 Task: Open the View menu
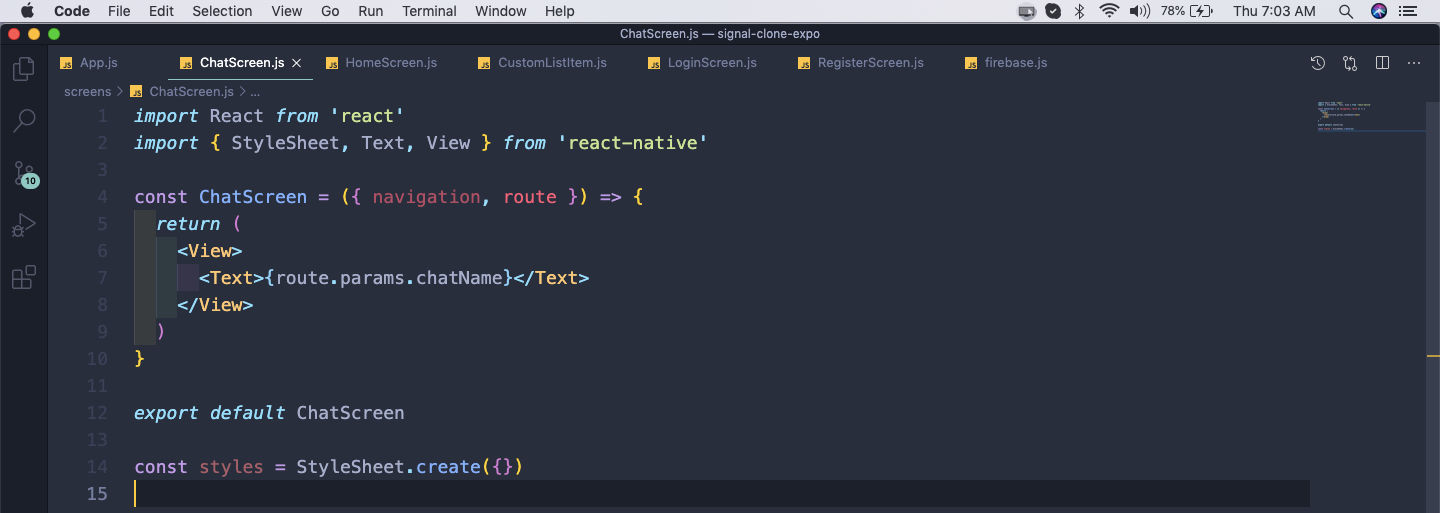click(287, 11)
